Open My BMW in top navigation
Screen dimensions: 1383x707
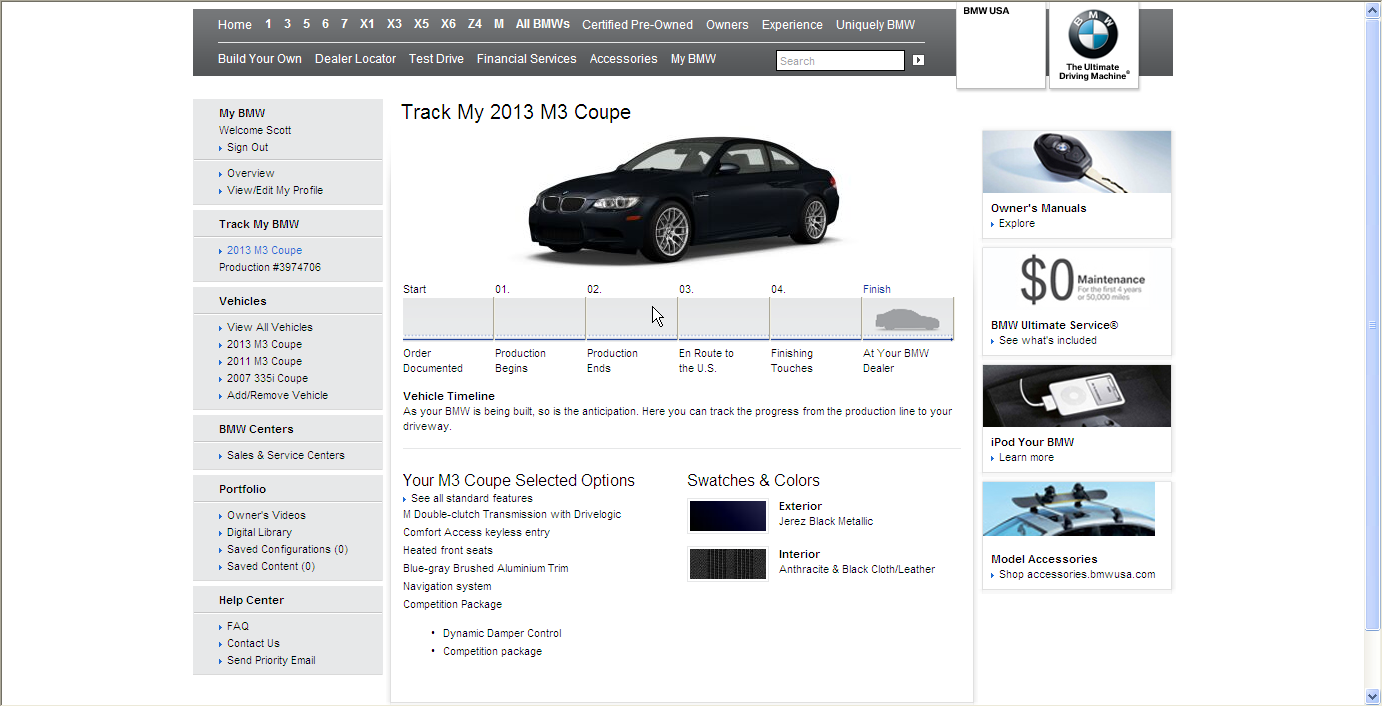[x=693, y=59]
